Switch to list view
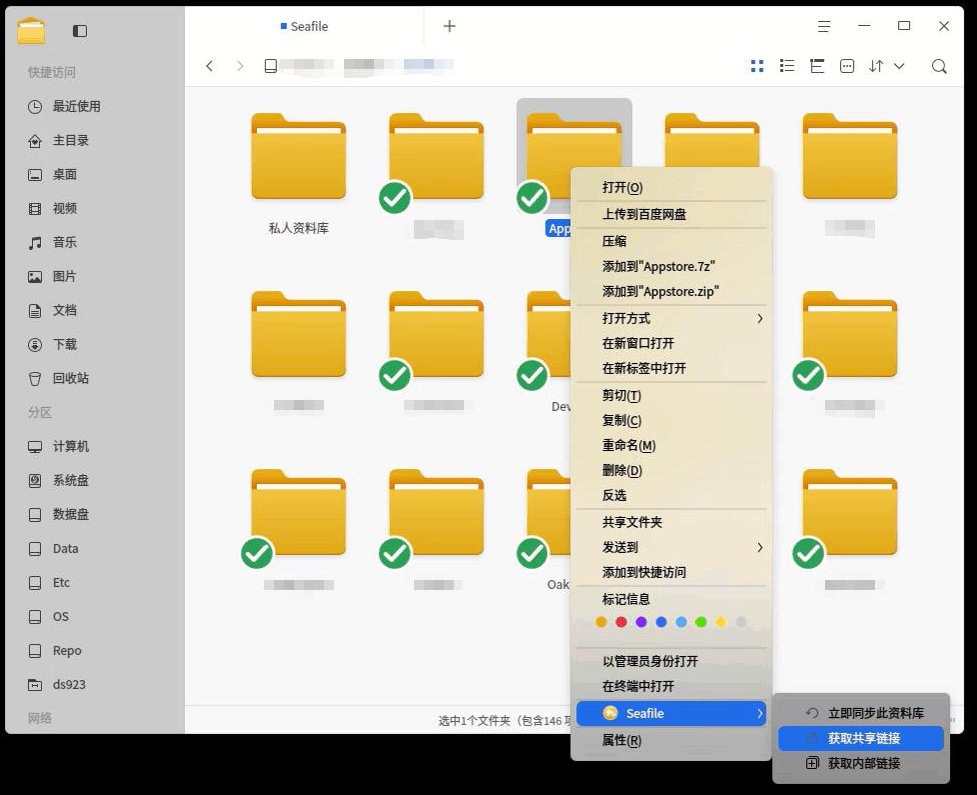This screenshot has height=795, width=977. (787, 66)
